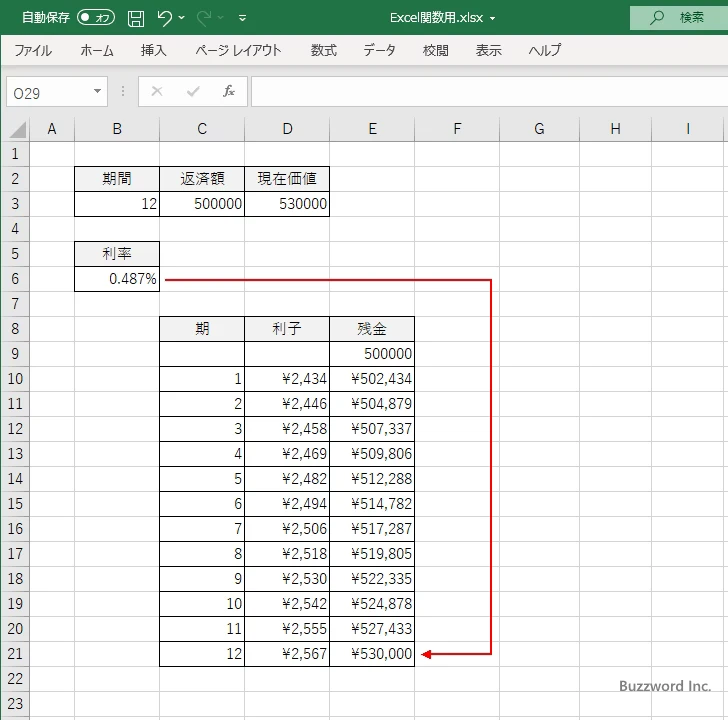Viewport: 728px width, 720px height.
Task: Select the 期間 header cell
Action: click(117, 179)
